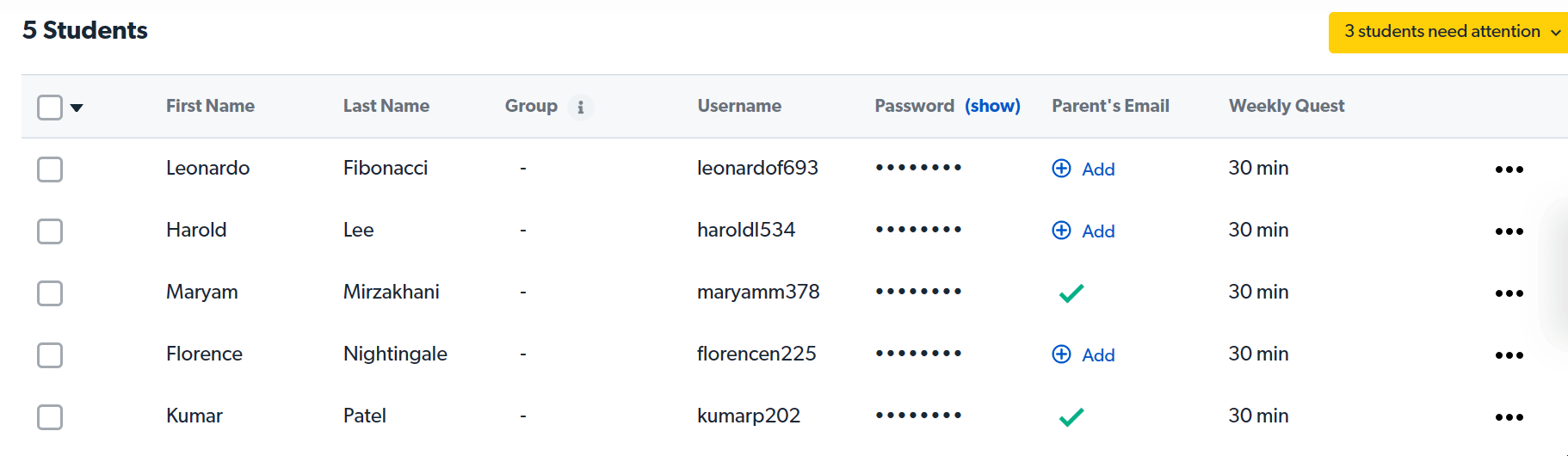Click the Group info icon
1568x456 pixels.
(x=581, y=108)
